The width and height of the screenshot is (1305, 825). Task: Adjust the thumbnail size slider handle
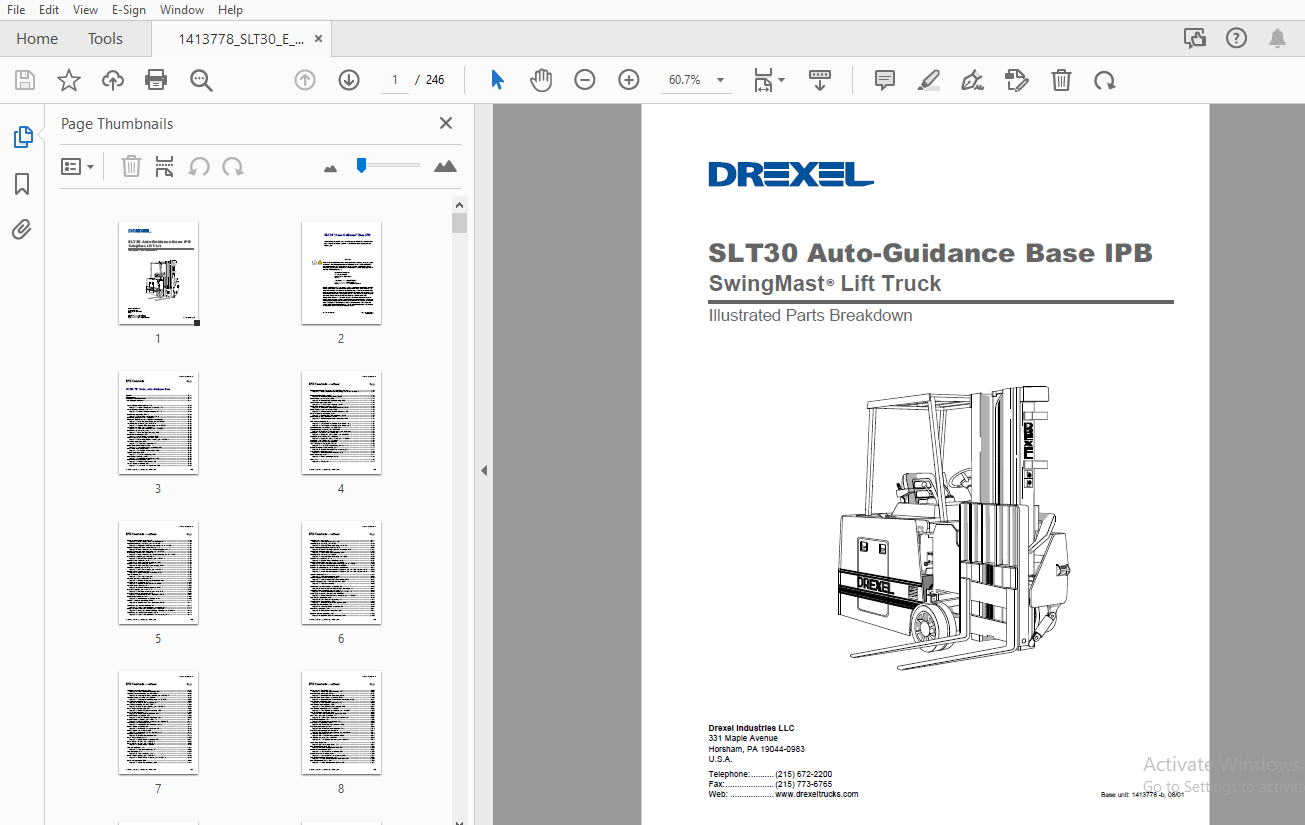click(362, 165)
